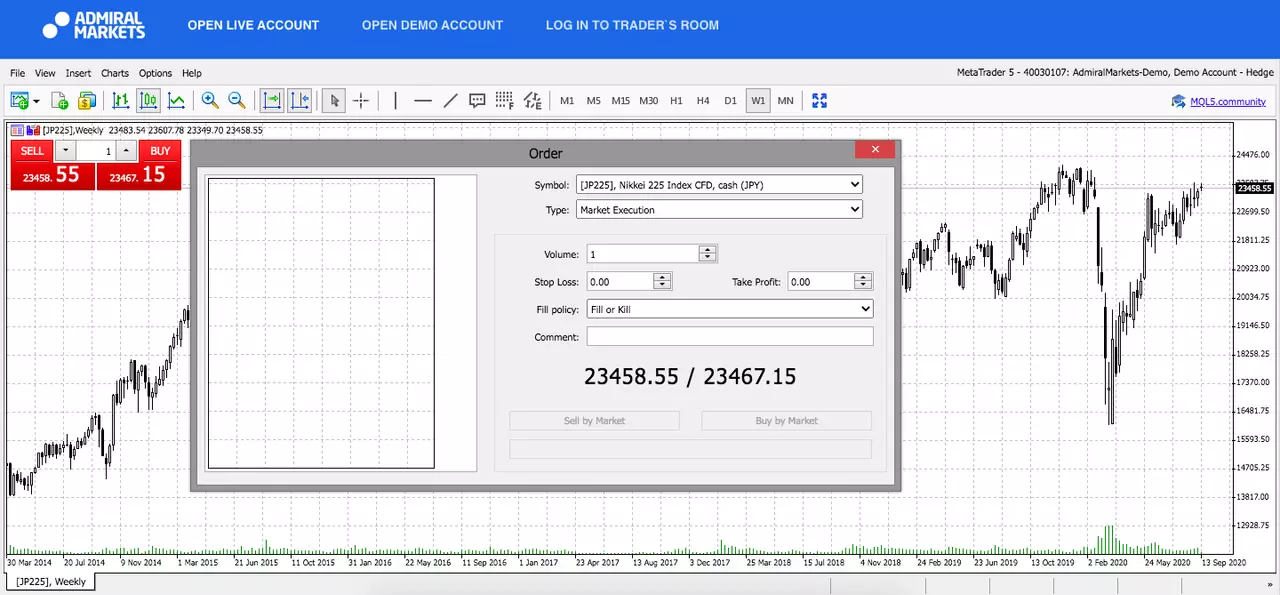This screenshot has width=1280, height=595.
Task: Set timeframe to H1
Action: click(676, 101)
